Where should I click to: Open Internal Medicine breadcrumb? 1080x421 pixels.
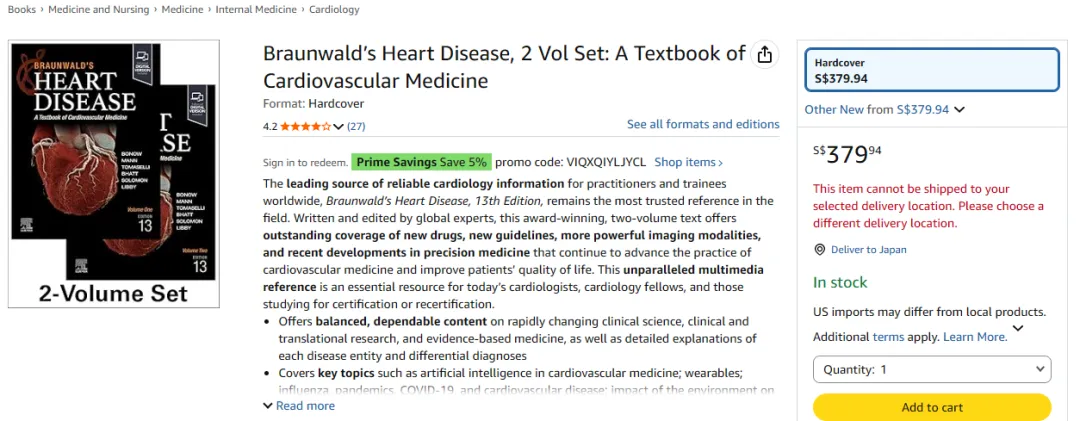256,10
